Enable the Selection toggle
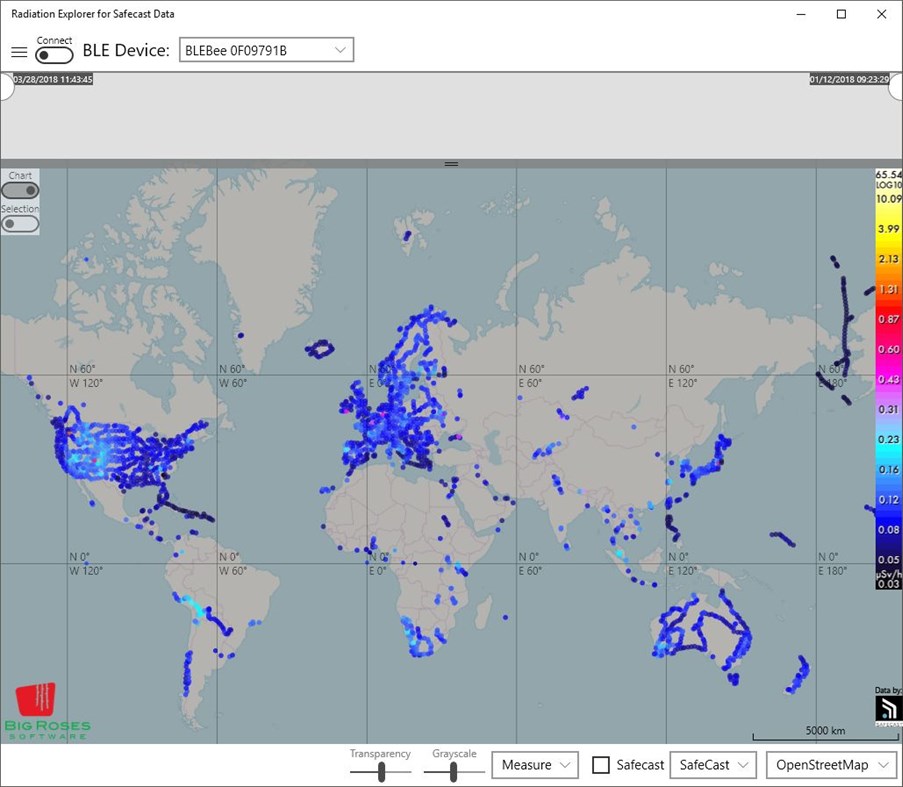The height and width of the screenshot is (787, 903). (20, 223)
